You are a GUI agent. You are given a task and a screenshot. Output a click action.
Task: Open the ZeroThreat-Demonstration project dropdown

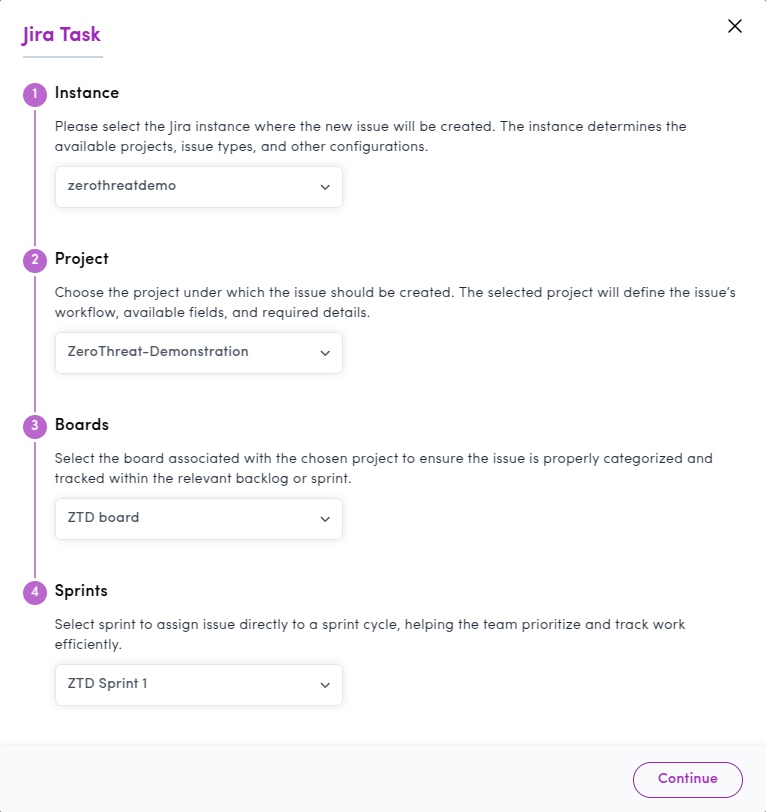[199, 353]
